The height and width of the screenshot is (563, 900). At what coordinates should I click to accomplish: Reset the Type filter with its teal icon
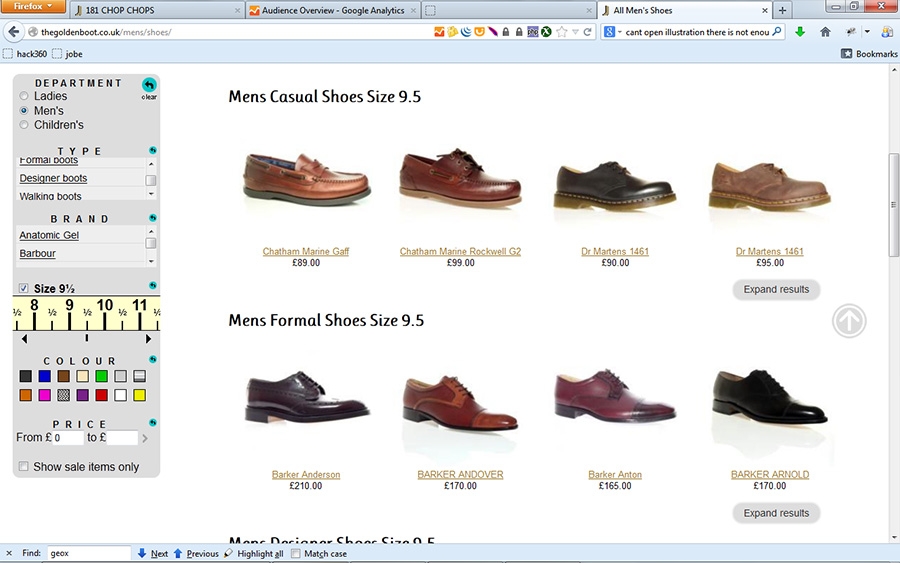point(153,150)
